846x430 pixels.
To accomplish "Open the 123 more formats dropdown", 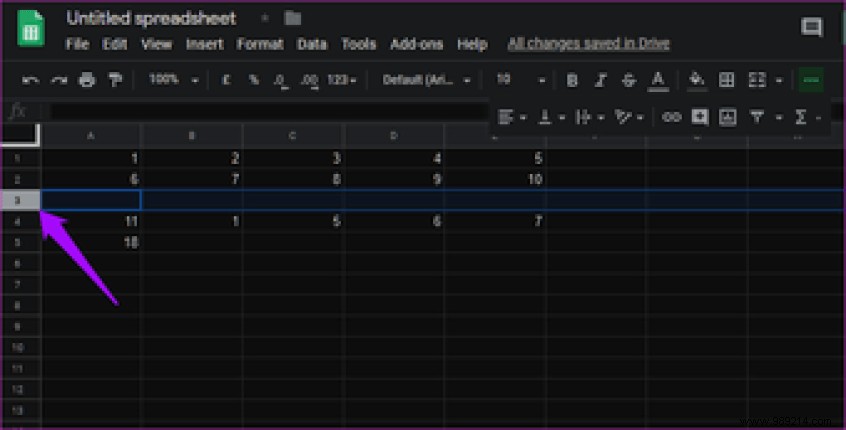I will [342, 80].
